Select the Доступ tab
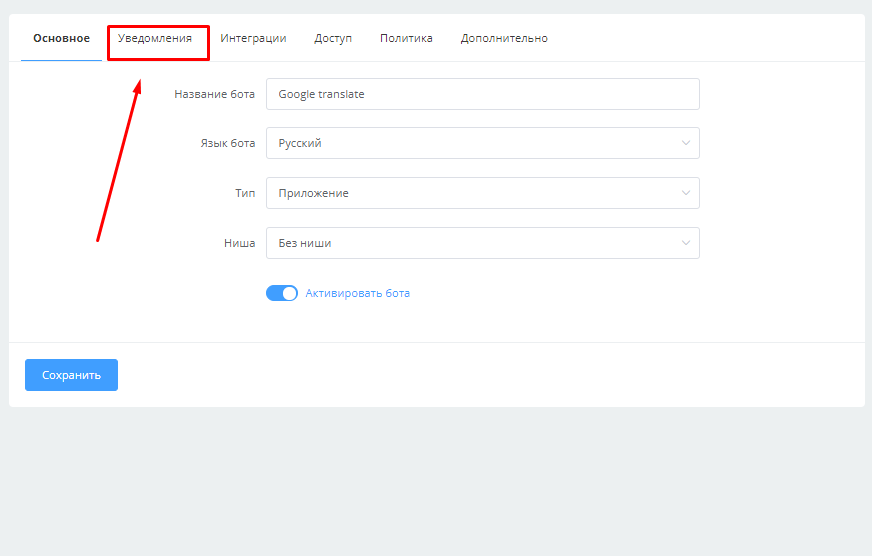 (x=333, y=39)
